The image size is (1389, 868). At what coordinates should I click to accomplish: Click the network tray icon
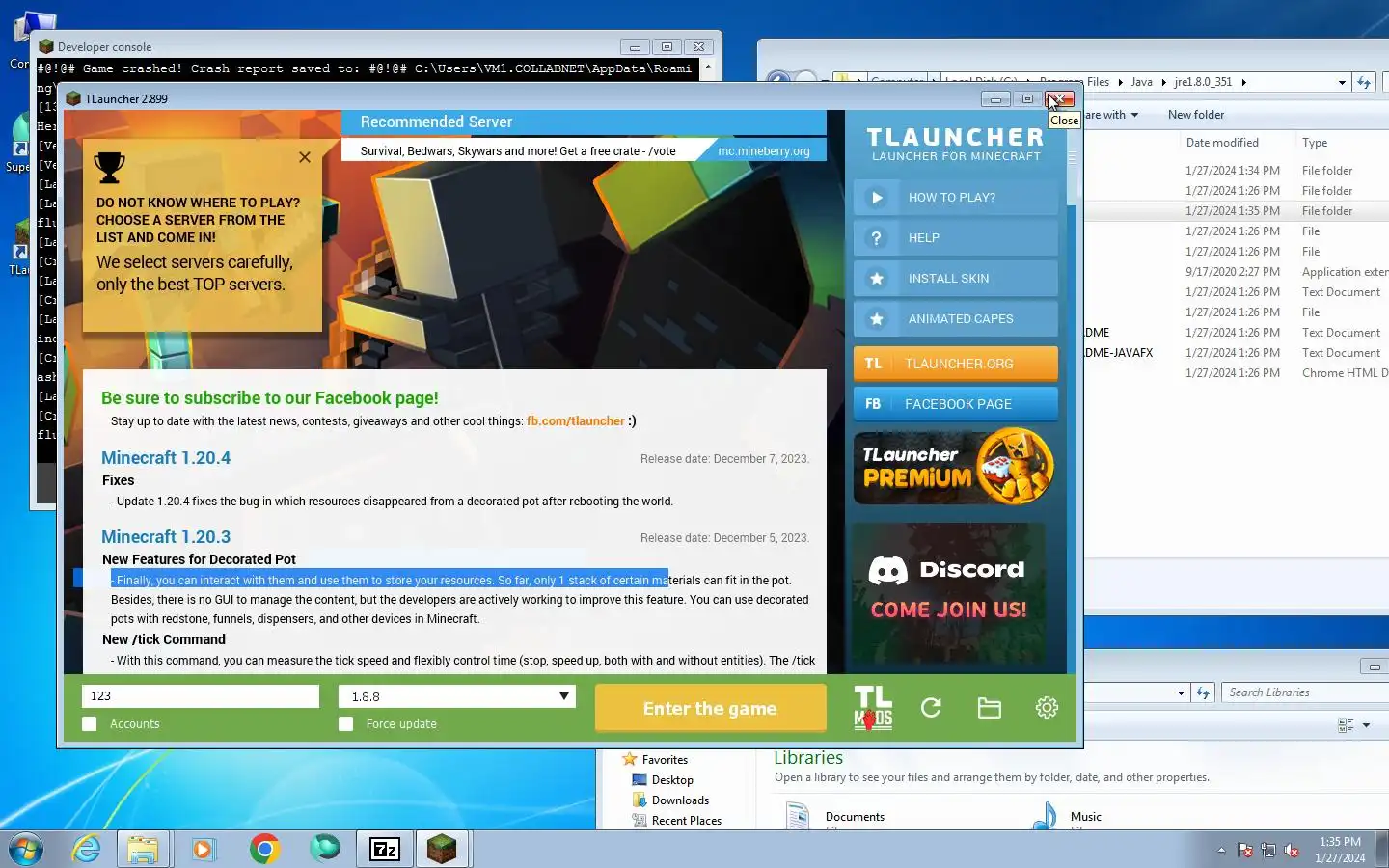[x=1268, y=851]
